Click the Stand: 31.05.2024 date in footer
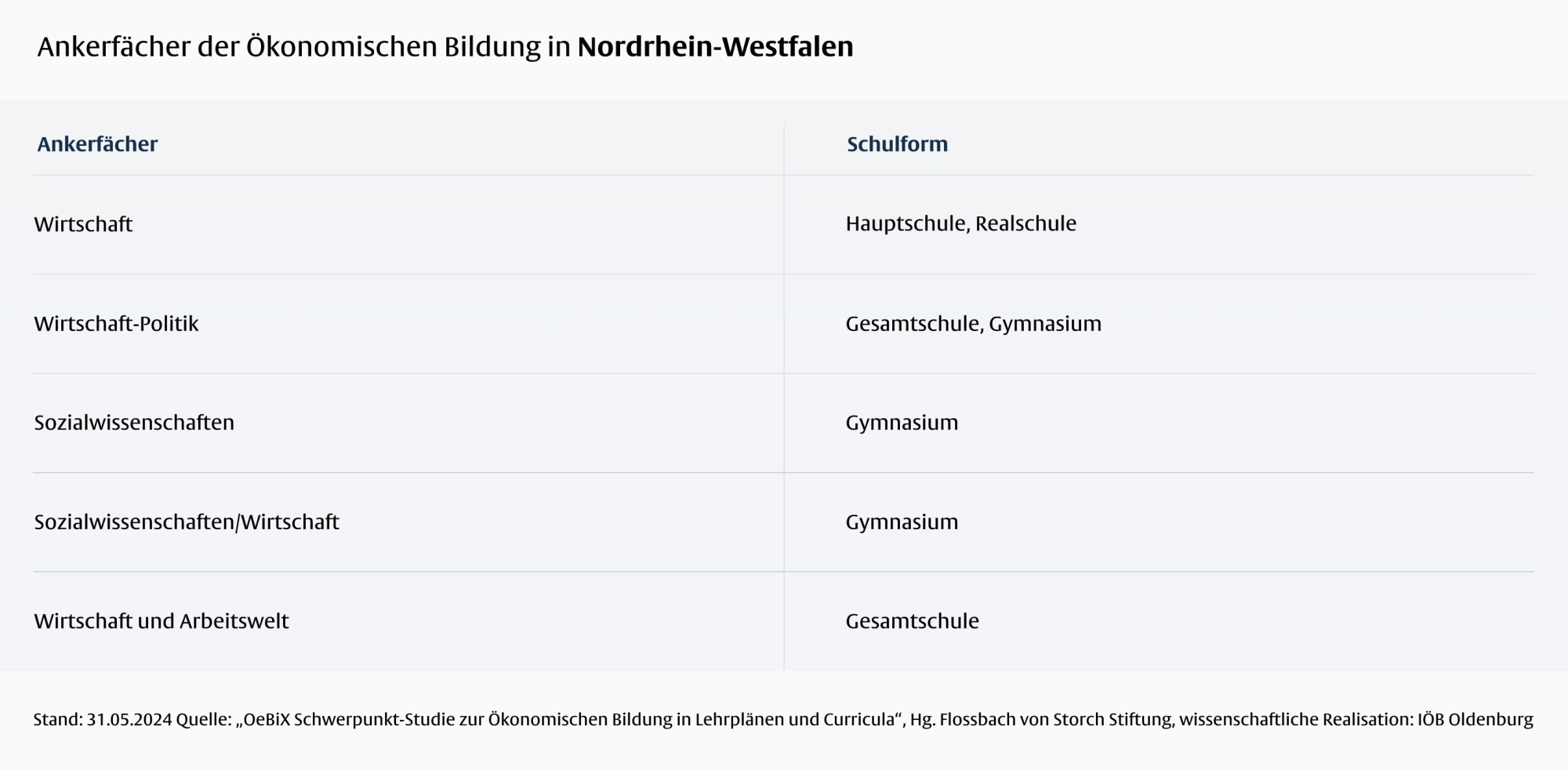 tap(102, 720)
